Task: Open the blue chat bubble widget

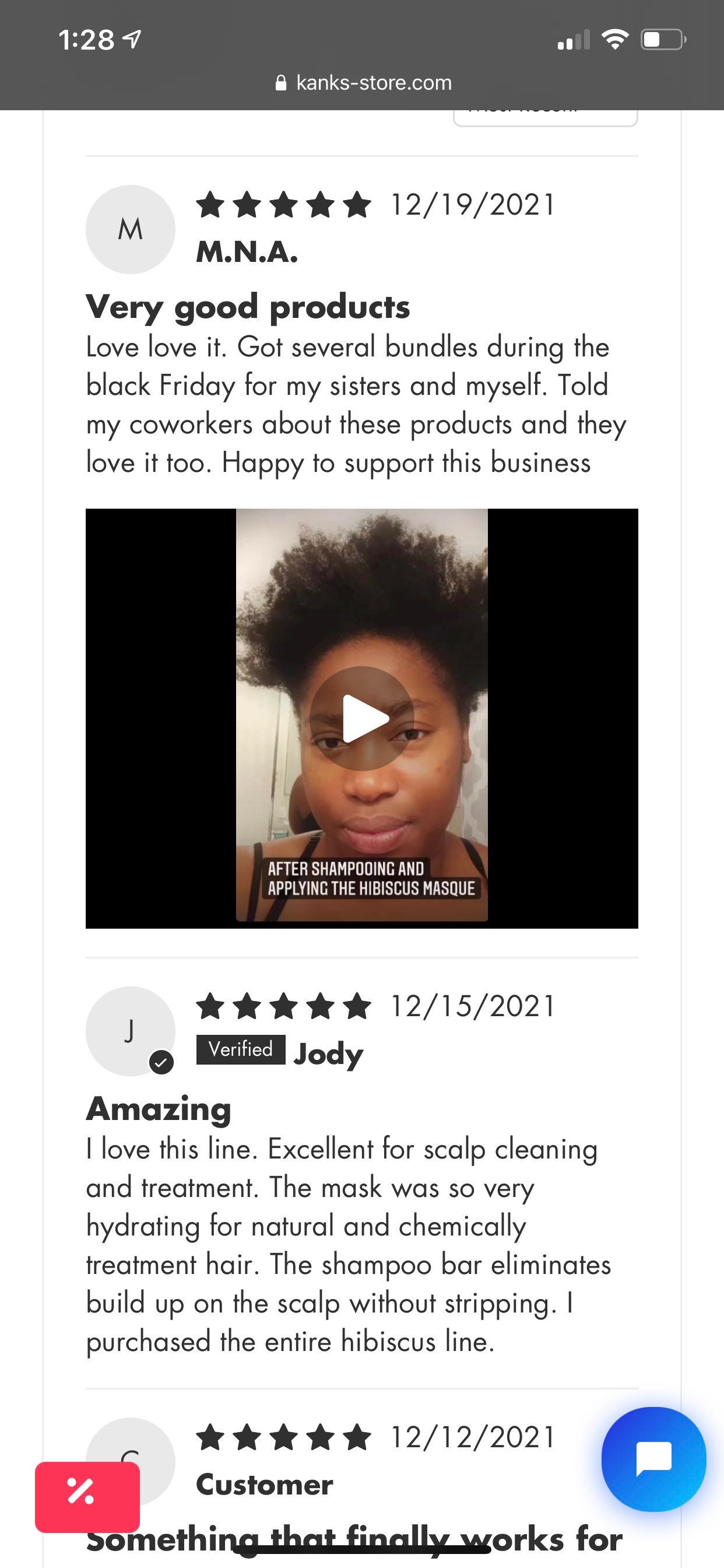Action: [x=653, y=1459]
